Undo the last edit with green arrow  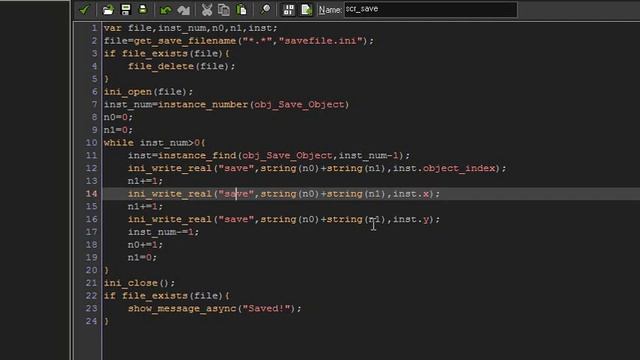coord(166,9)
